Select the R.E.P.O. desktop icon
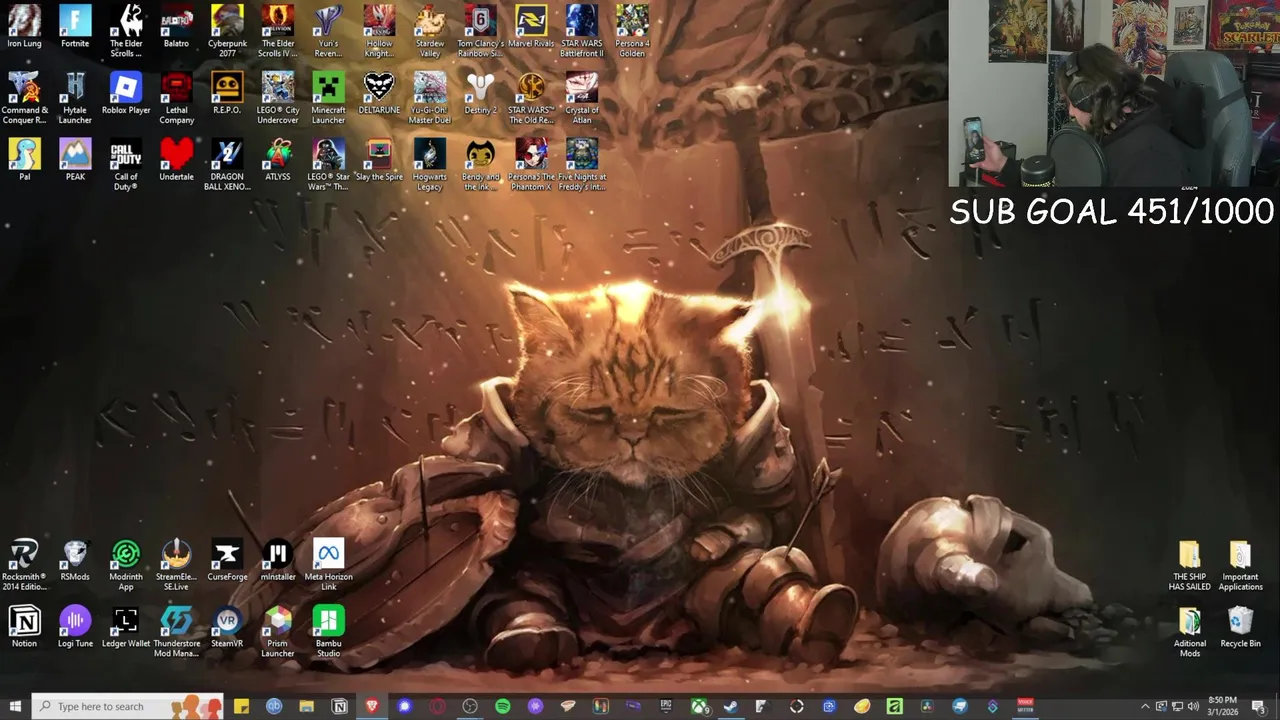 pos(227,94)
